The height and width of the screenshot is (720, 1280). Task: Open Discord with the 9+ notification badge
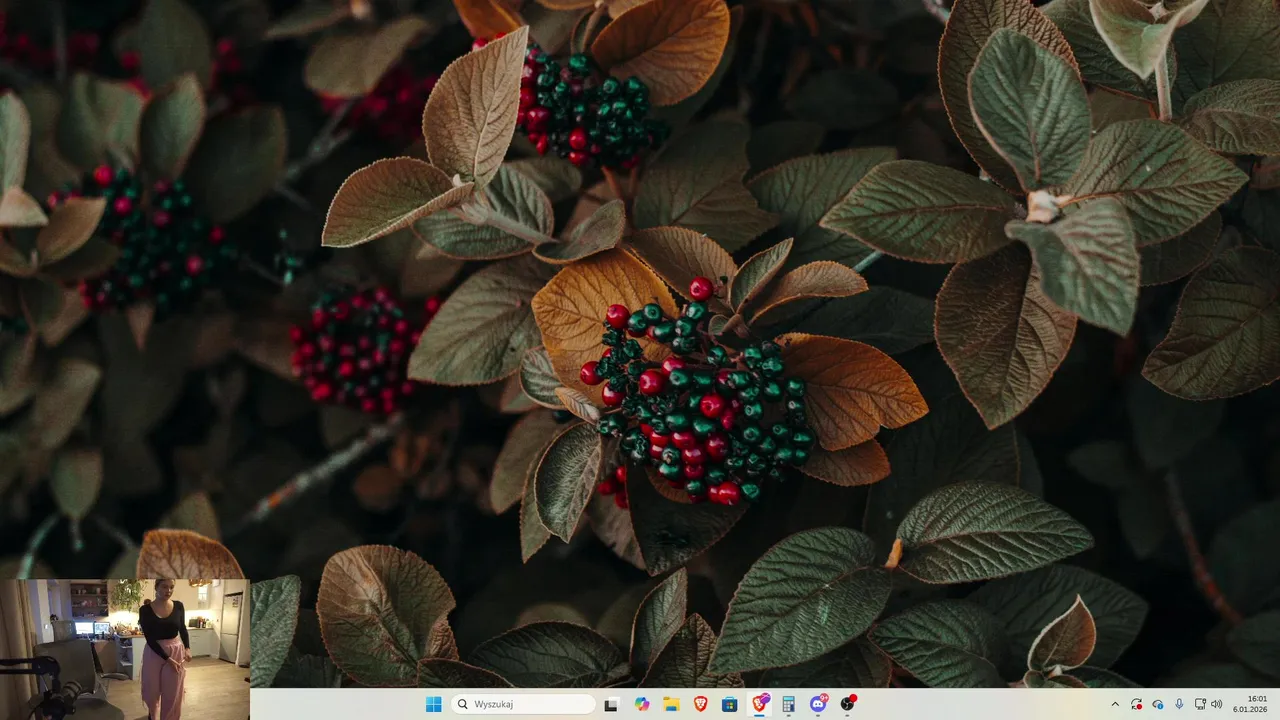[x=818, y=704]
